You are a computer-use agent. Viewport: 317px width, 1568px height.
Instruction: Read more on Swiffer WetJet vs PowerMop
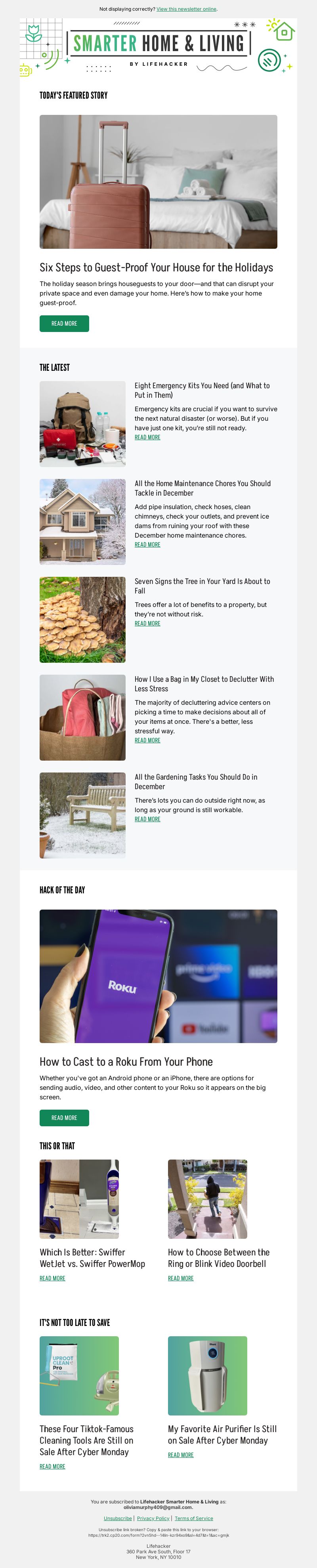(x=52, y=1278)
